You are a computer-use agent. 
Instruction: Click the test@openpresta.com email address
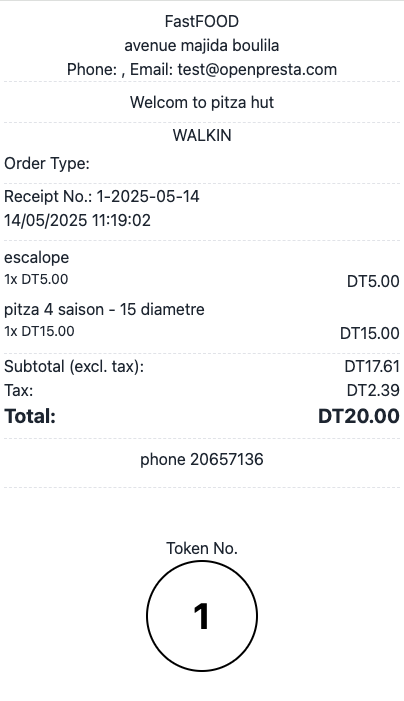click(x=257, y=70)
